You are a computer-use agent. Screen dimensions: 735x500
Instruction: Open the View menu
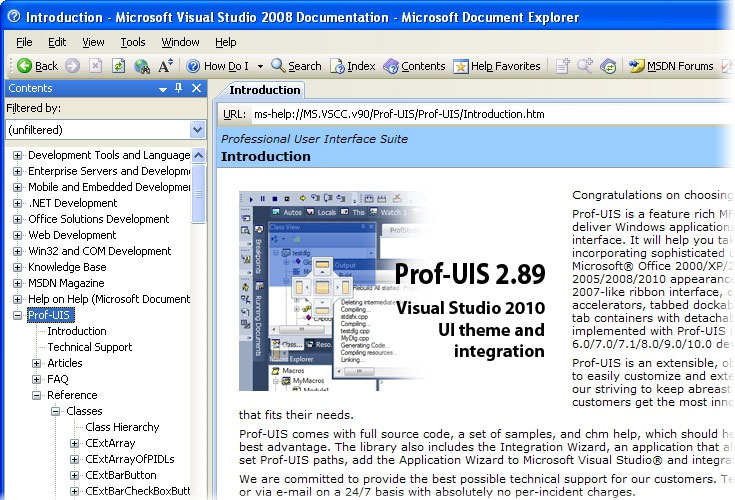click(x=93, y=42)
